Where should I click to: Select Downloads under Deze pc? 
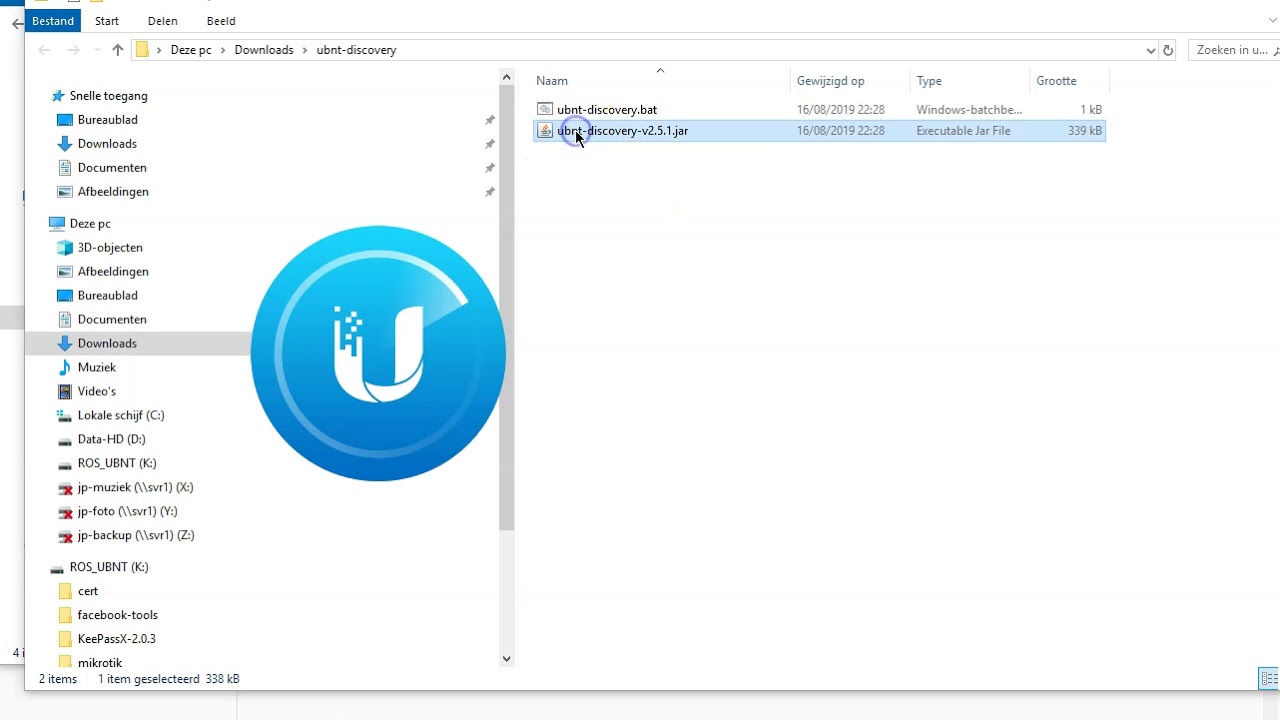coord(107,344)
